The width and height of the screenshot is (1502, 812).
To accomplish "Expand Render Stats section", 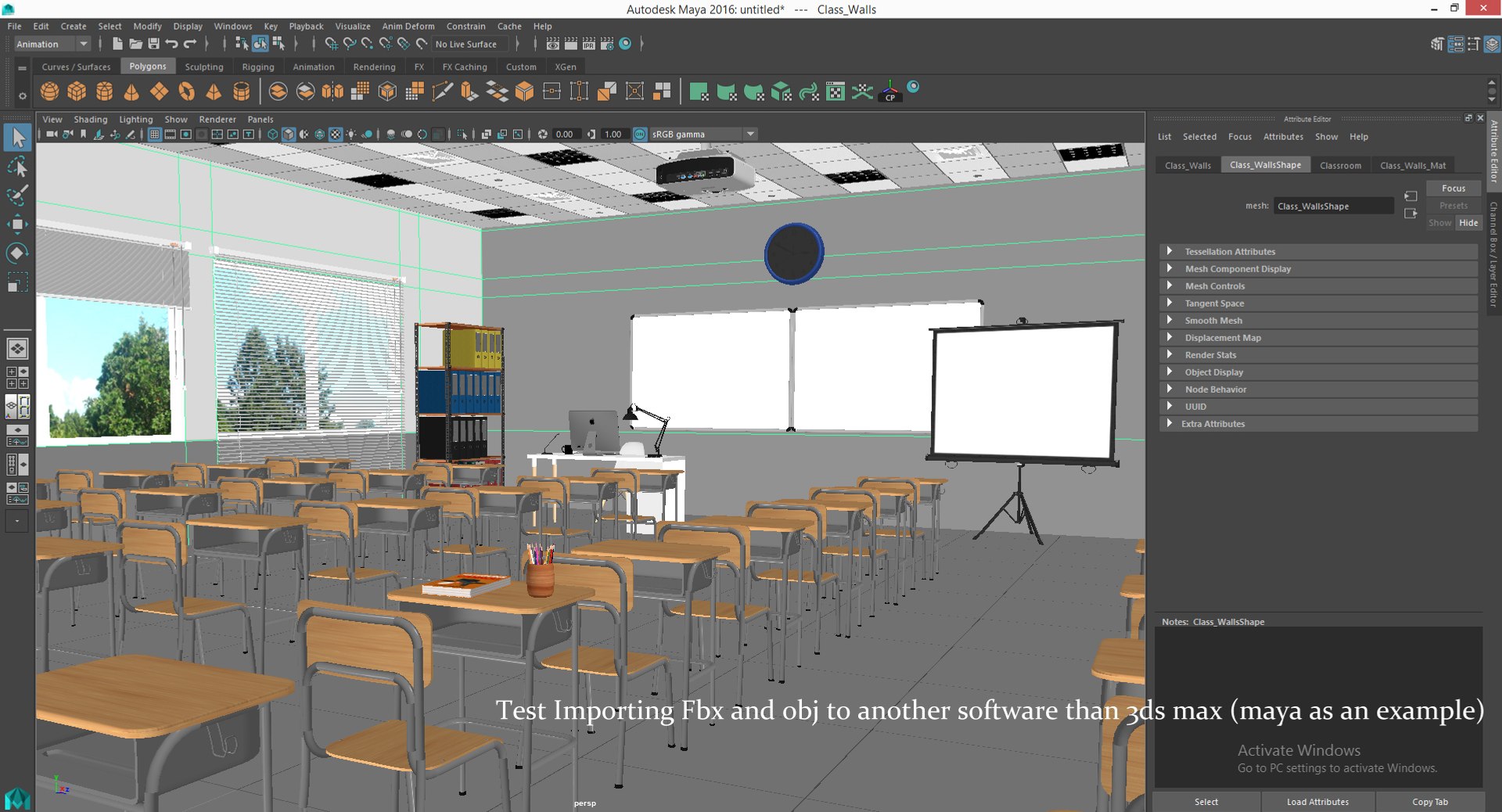I will pos(1318,355).
